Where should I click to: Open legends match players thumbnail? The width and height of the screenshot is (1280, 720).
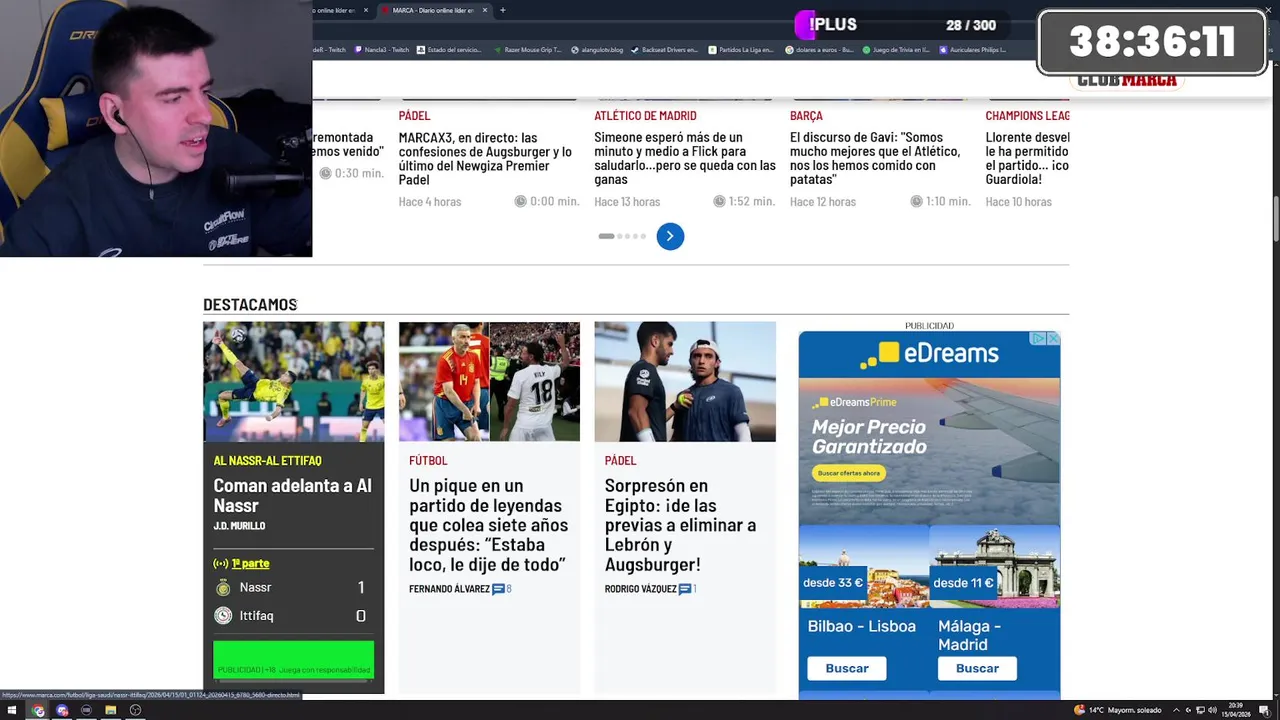tap(489, 381)
